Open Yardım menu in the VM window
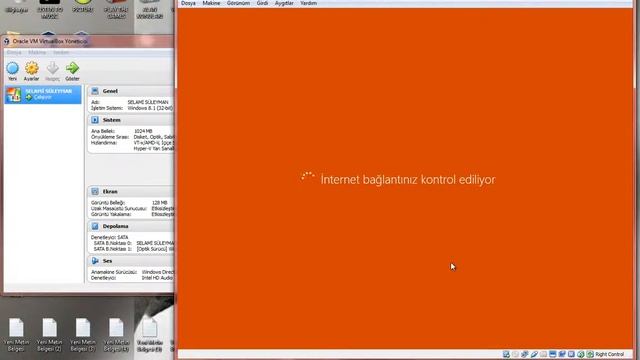 tap(308, 3)
